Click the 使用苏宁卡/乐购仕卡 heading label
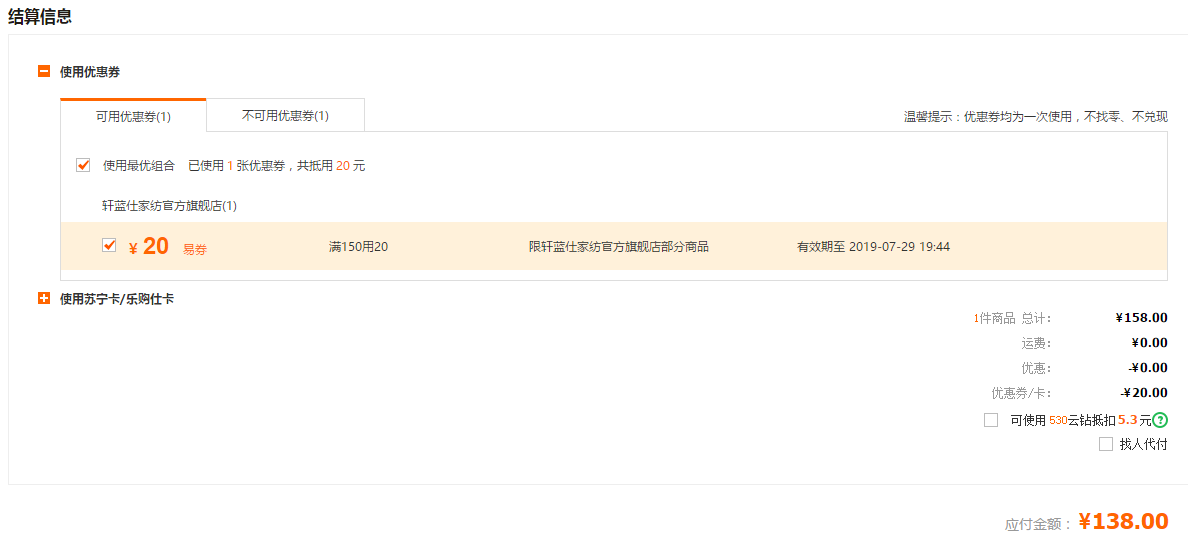This screenshot has height=541, width=1188. point(117,299)
